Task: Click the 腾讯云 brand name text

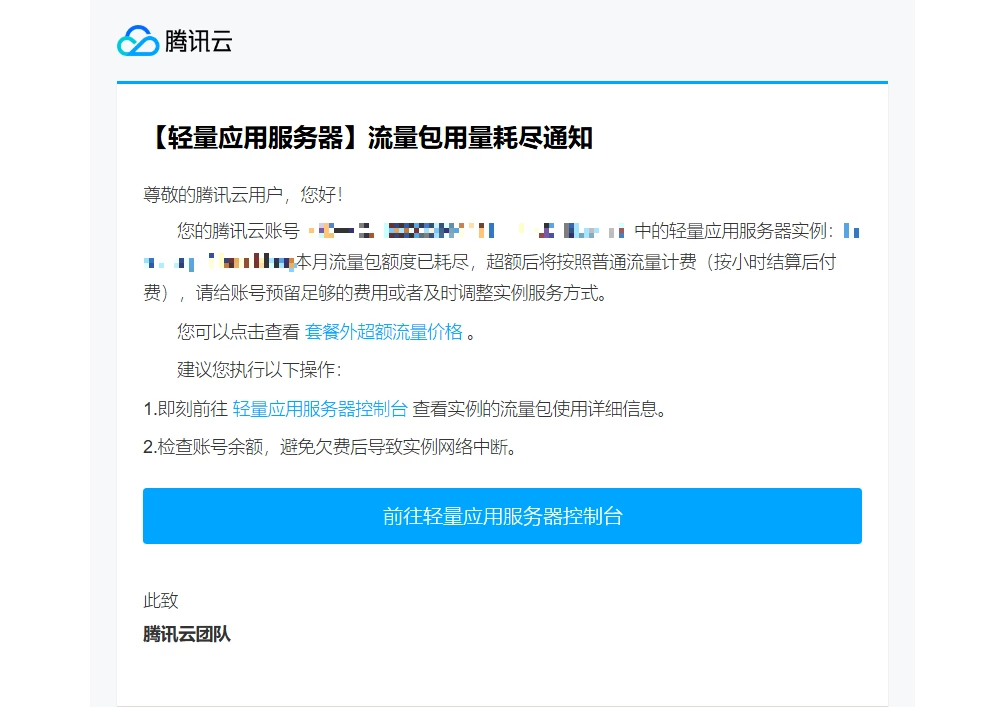Action: [198, 41]
